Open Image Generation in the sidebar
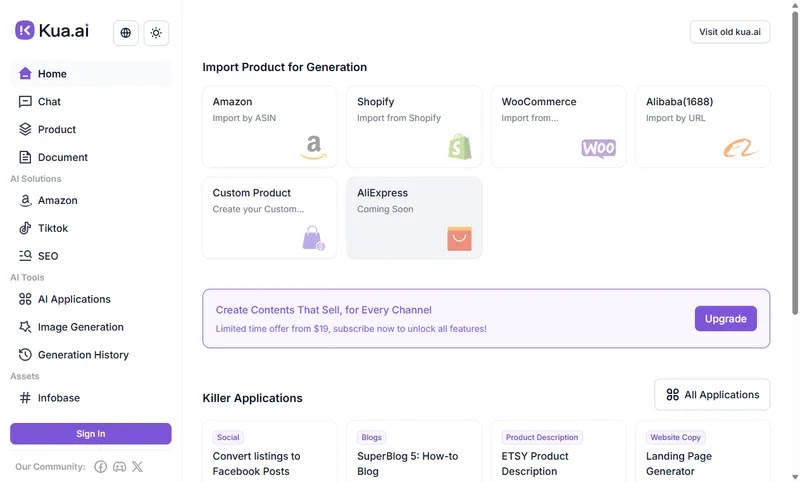Screen dimensions: 800x482 point(91,327)
